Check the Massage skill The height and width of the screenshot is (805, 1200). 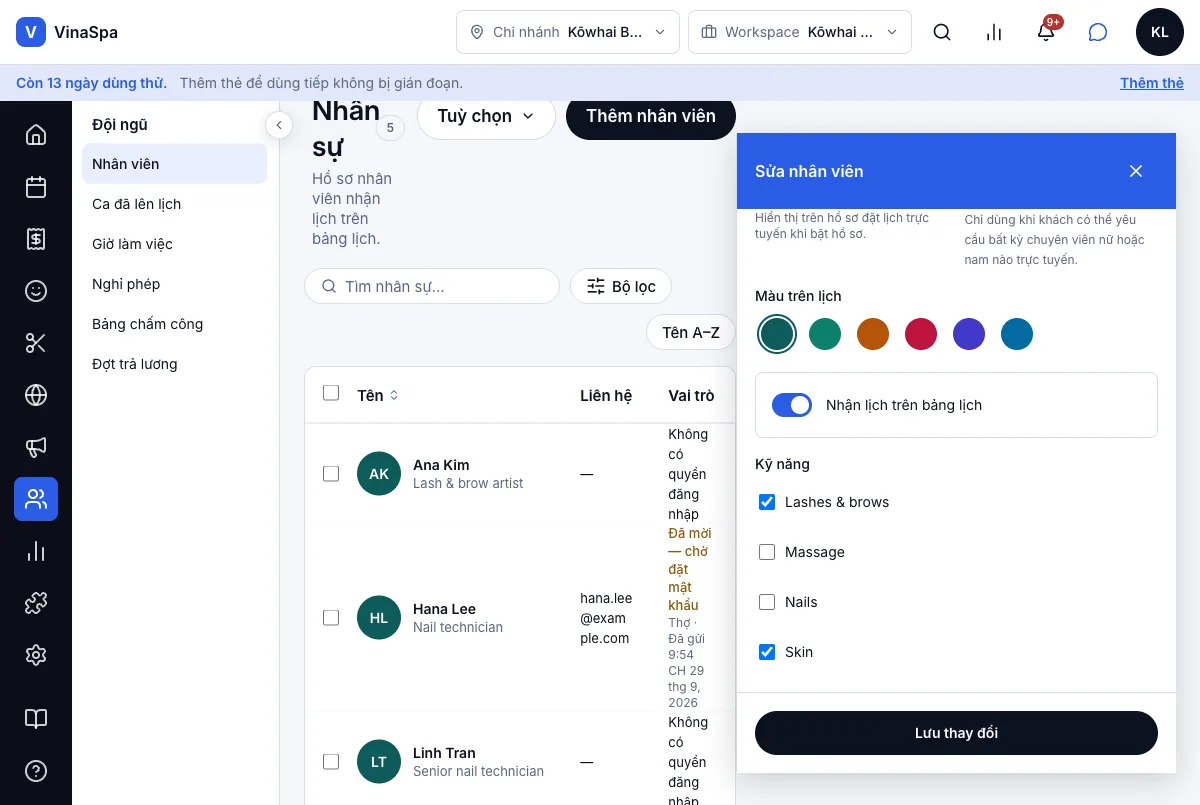click(767, 552)
